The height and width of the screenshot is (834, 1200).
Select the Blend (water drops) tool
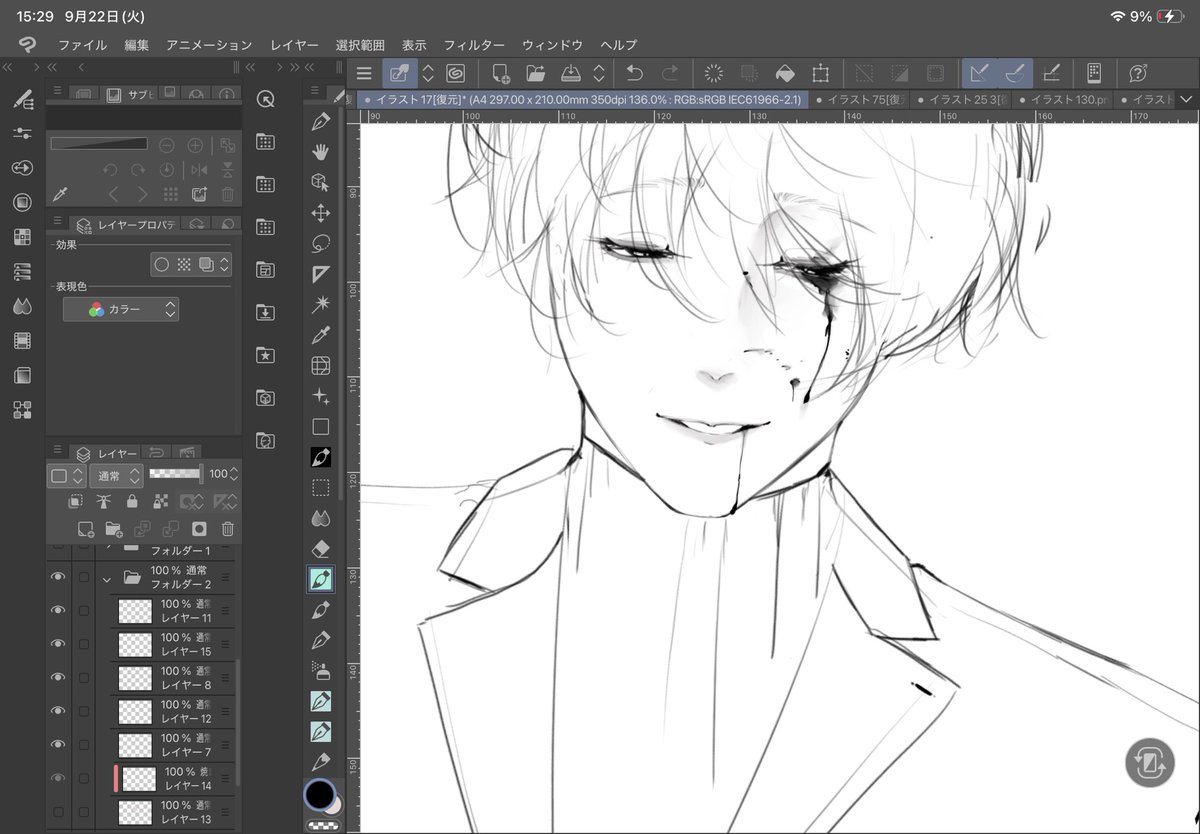pos(321,518)
